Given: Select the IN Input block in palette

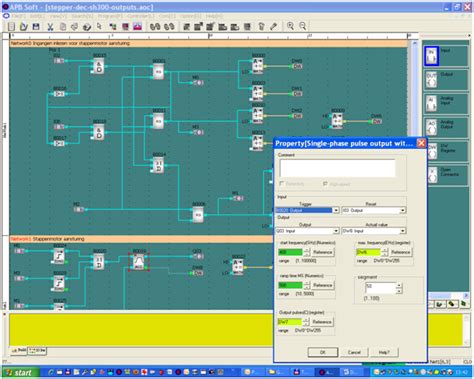Looking at the screenshot, I should pos(431,56).
